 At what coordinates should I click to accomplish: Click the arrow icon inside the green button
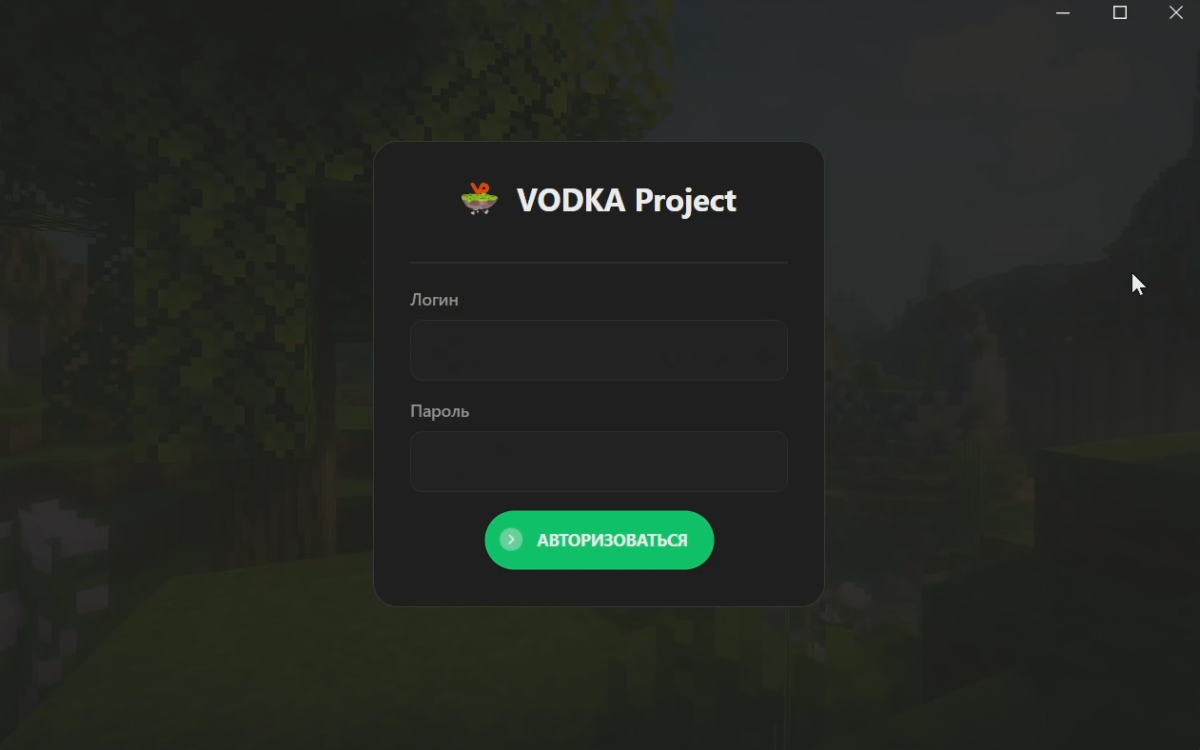coord(511,540)
